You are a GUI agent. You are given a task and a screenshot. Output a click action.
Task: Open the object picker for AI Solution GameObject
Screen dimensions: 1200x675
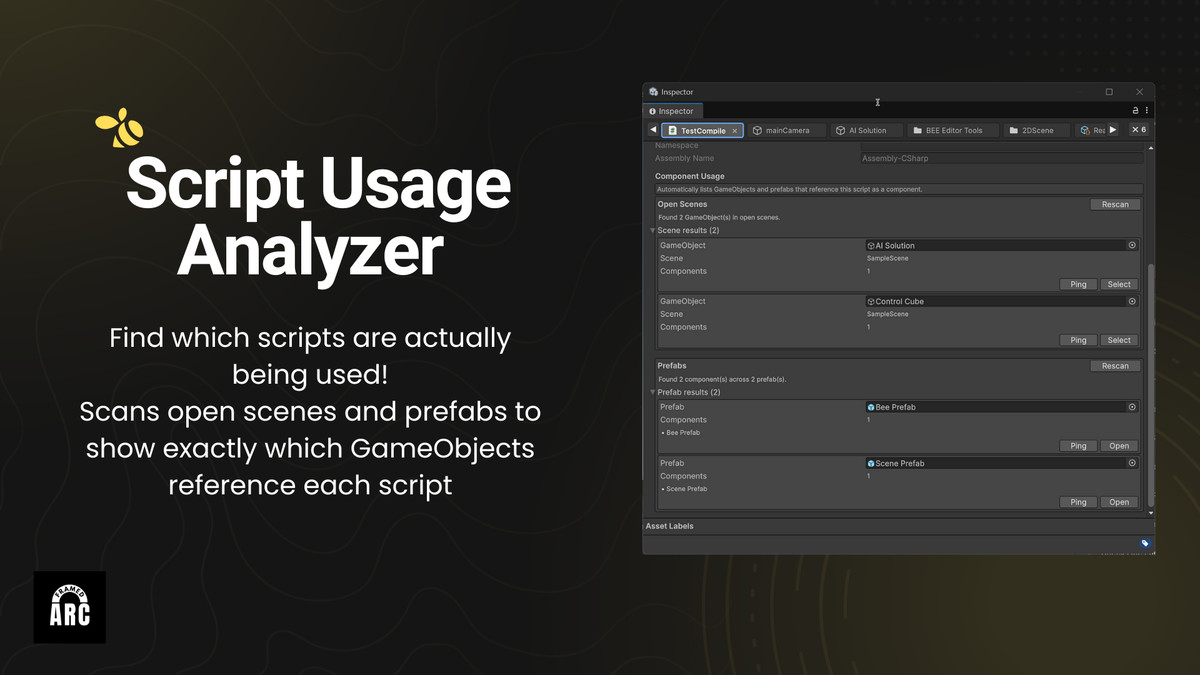(1131, 245)
